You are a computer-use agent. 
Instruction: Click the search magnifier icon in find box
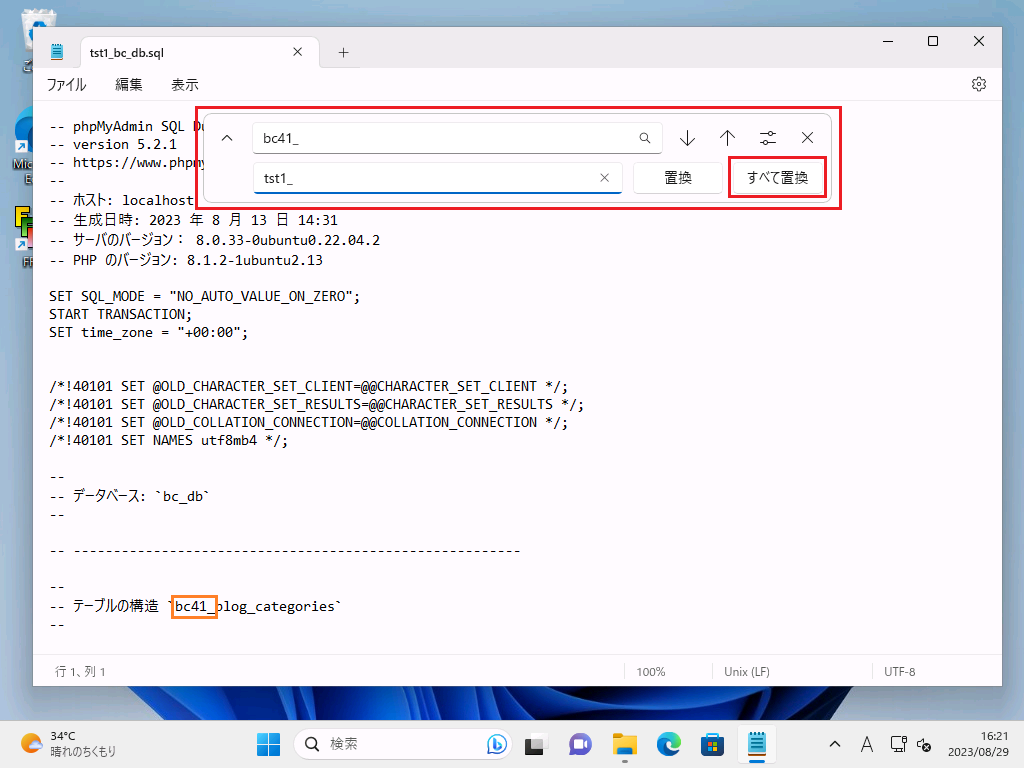coord(645,138)
